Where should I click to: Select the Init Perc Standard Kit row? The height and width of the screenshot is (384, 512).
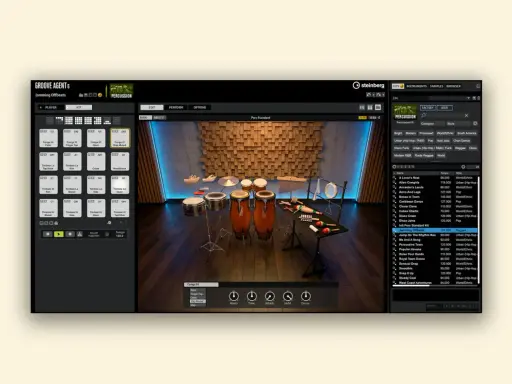tap(435, 225)
